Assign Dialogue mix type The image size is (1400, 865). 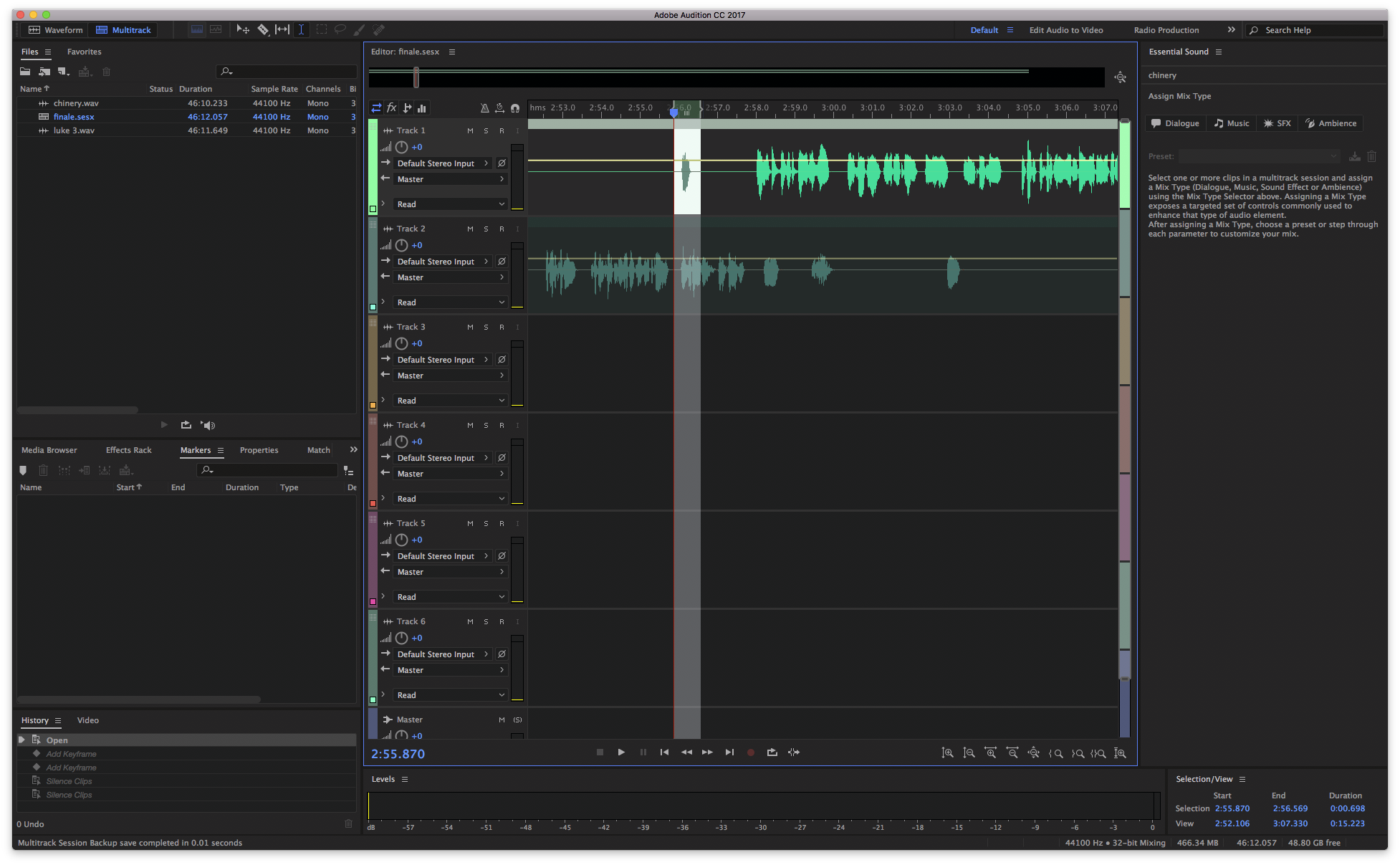[1175, 123]
